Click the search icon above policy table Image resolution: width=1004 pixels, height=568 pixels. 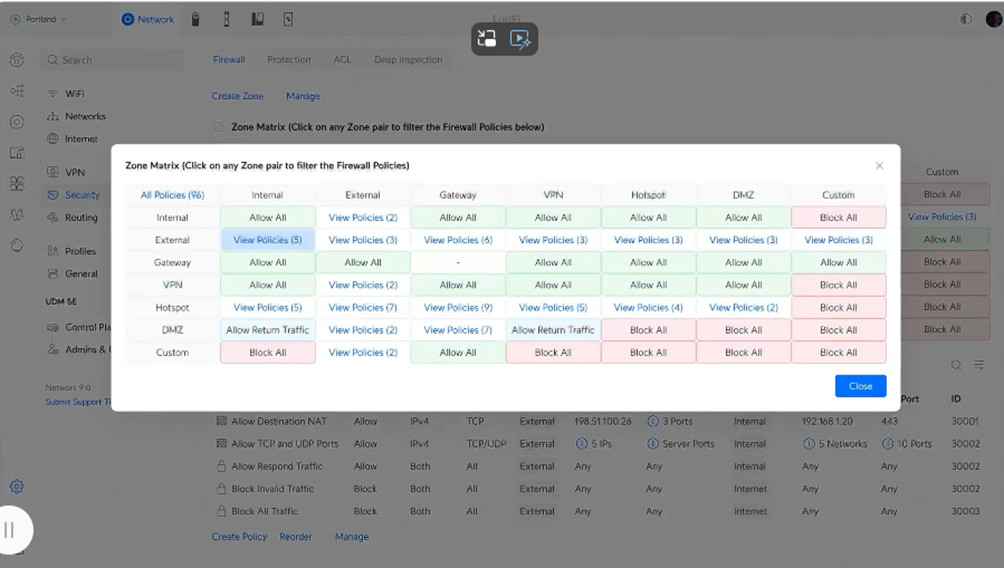point(956,365)
